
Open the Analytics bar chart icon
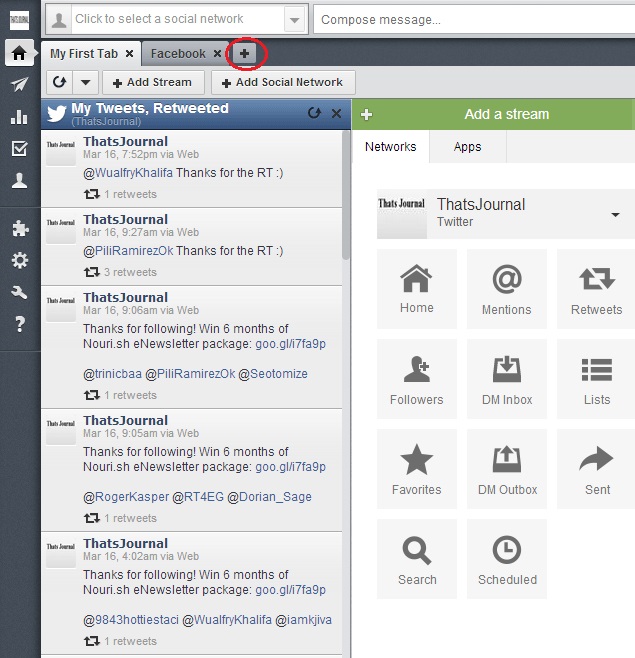(19, 117)
